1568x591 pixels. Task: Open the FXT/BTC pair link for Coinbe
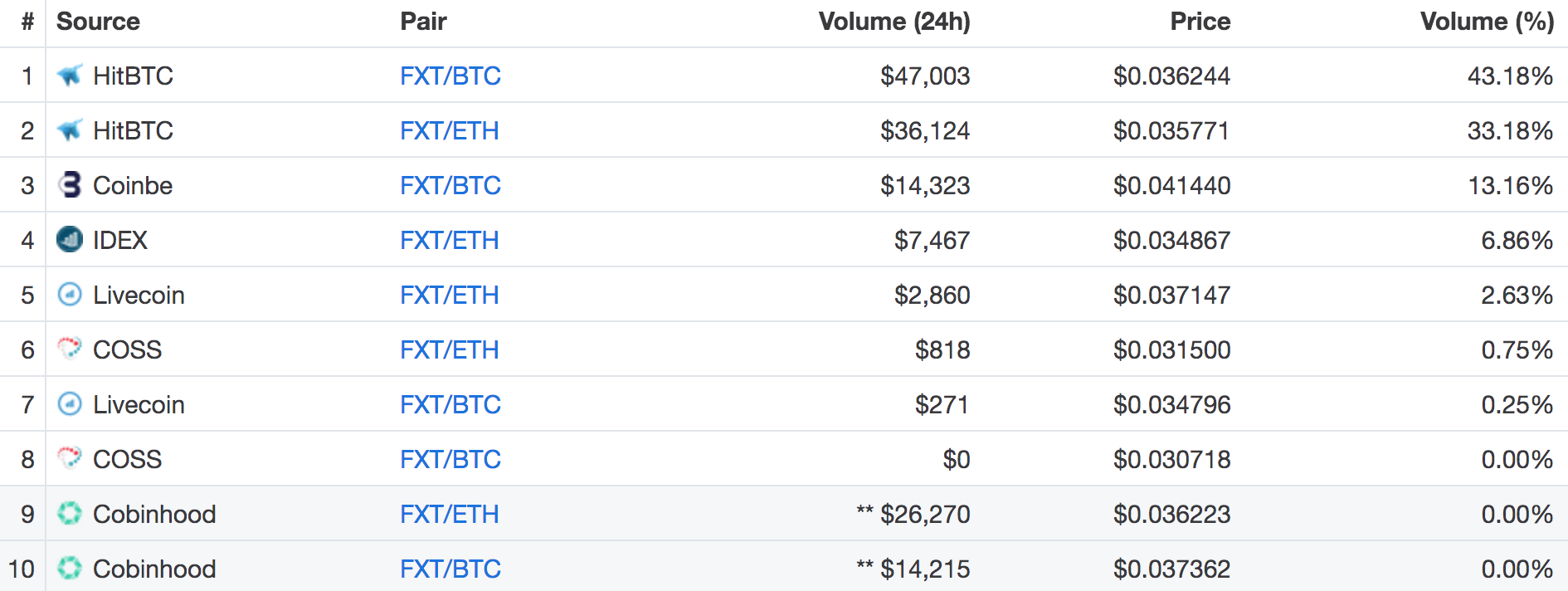[x=450, y=185]
